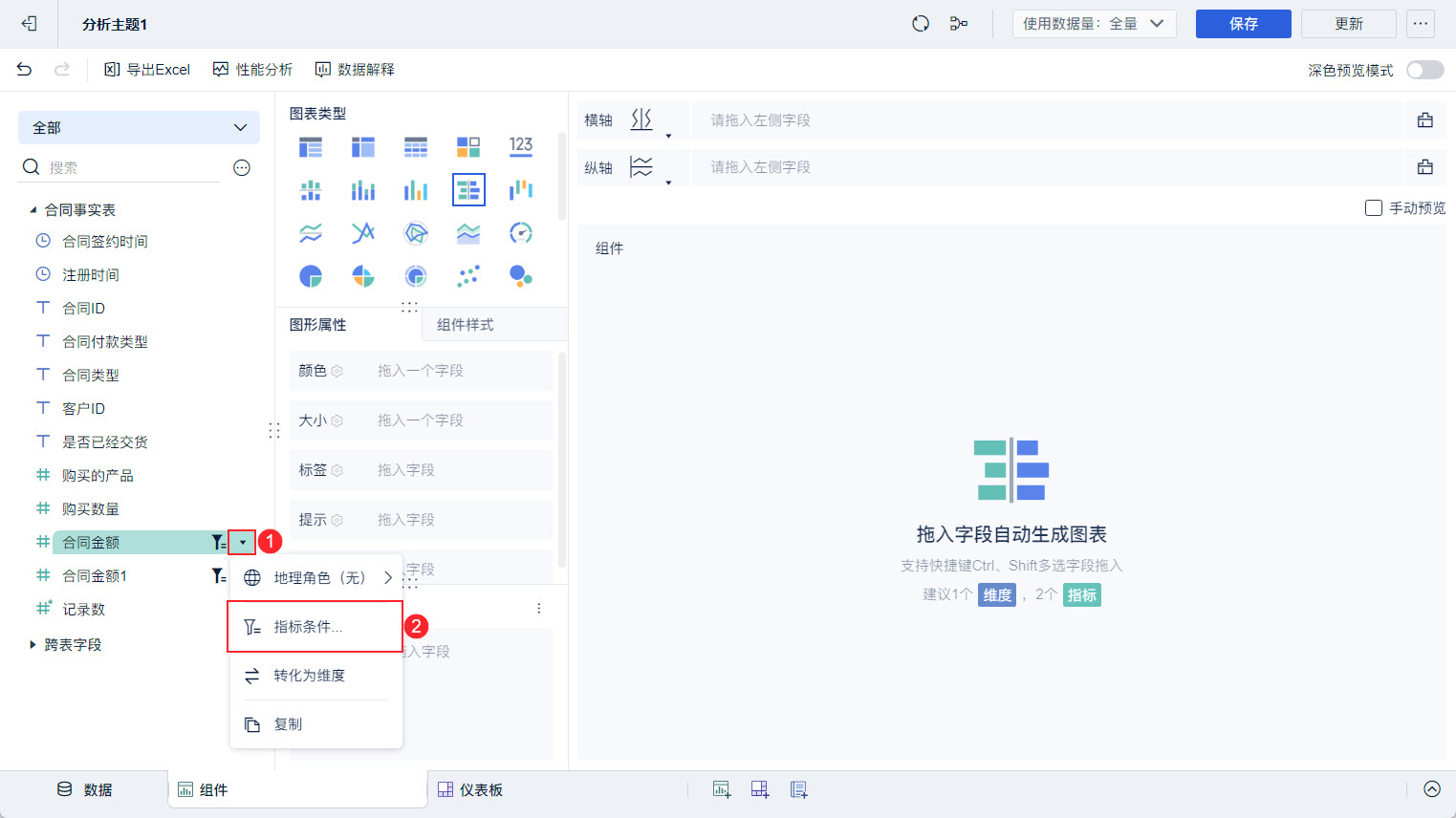Screen dimensions: 1456x818
Task: Pick the partitioned line chart type
Action: 311,233
